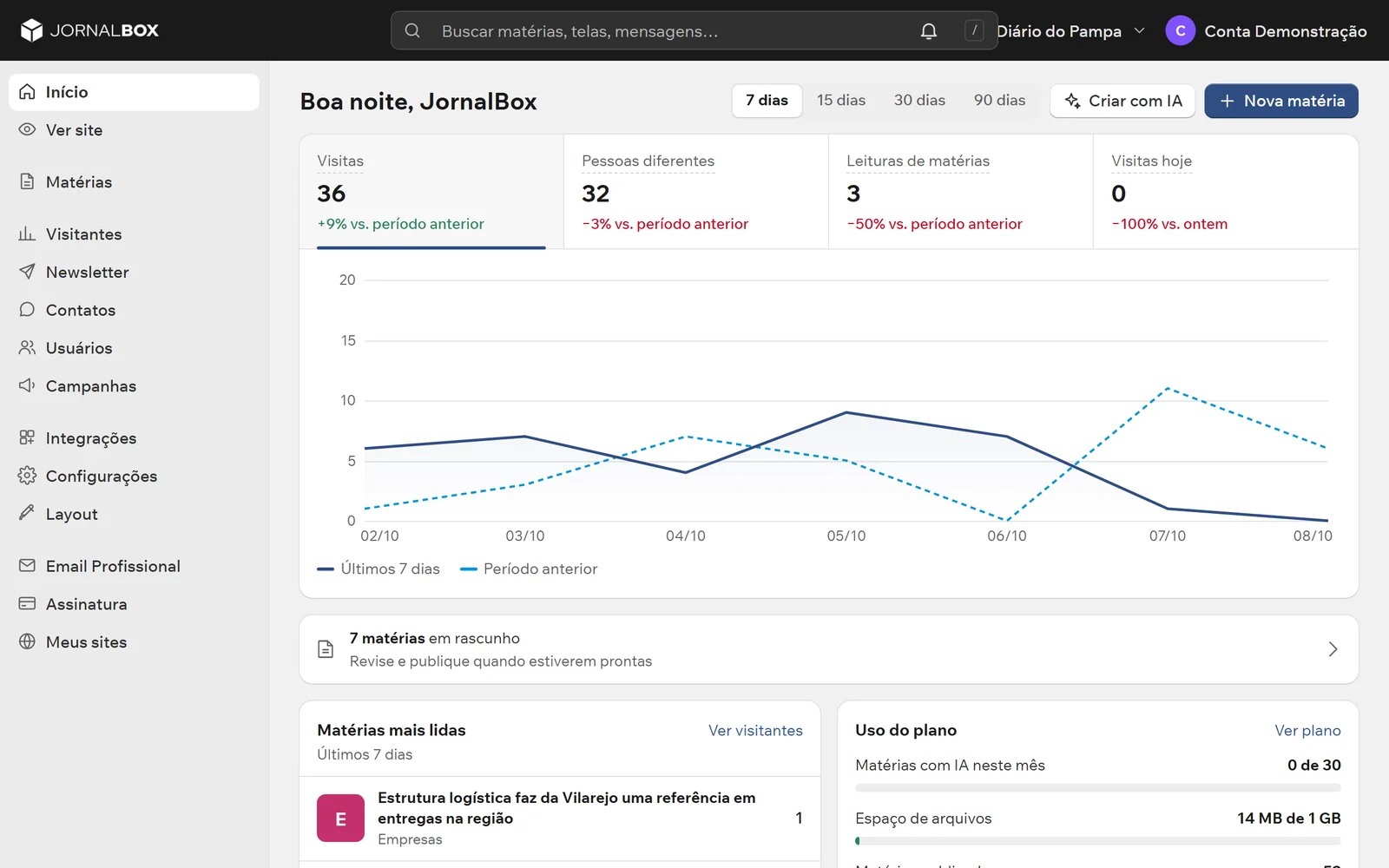Image resolution: width=1389 pixels, height=868 pixels.
Task: Select the Visitas hoje metric card
Action: [x=1226, y=192]
